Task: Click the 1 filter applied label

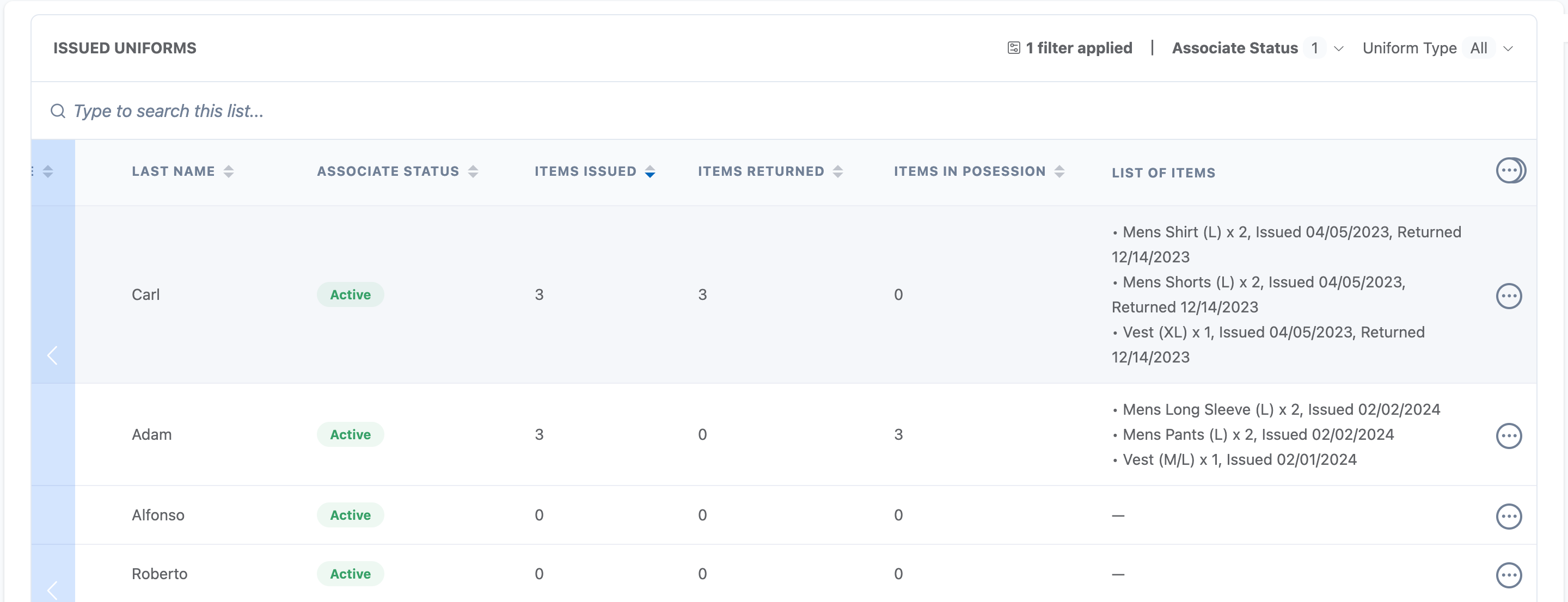Action: (1079, 48)
